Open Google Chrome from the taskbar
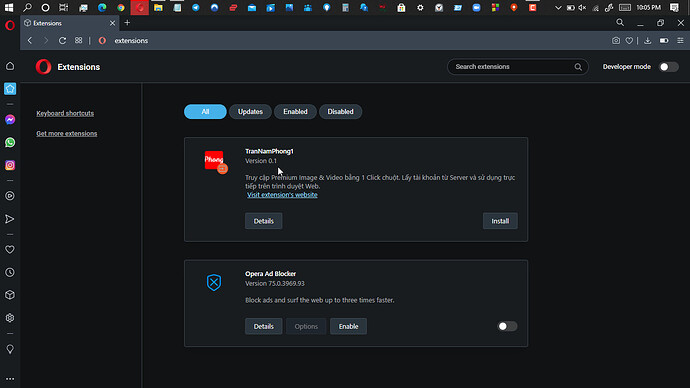Image resolution: width=690 pixels, height=388 pixels. click(121, 7)
